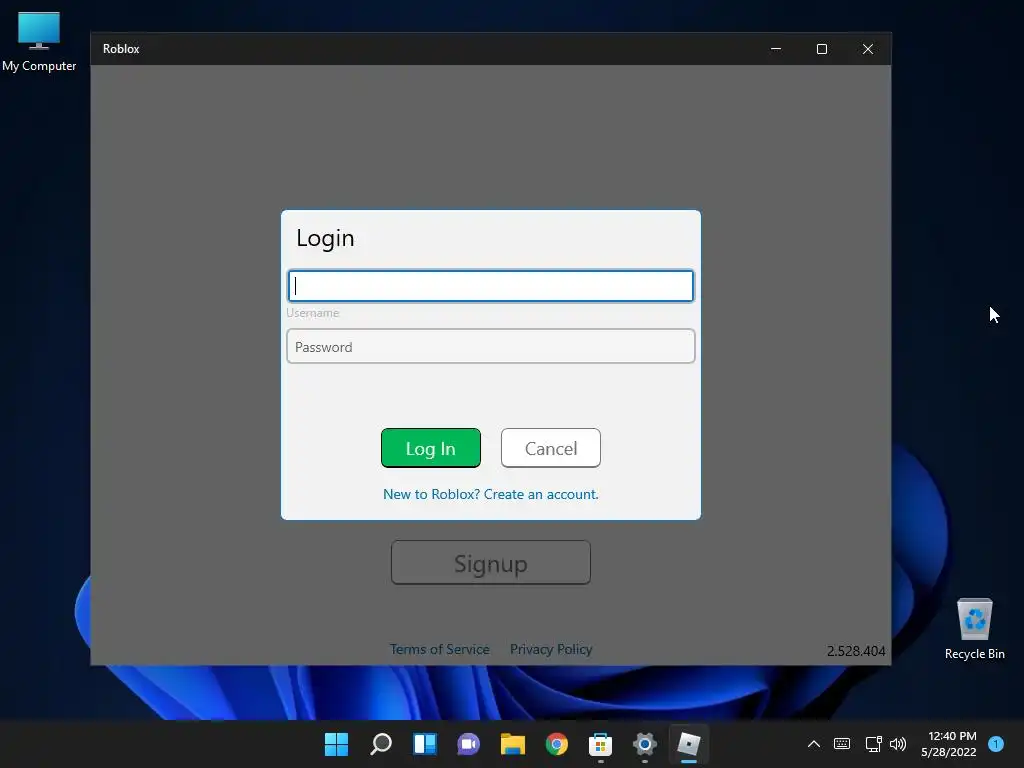Click the version text 2.528.404
Image resolution: width=1024 pixels, height=768 pixels.
coord(856,651)
